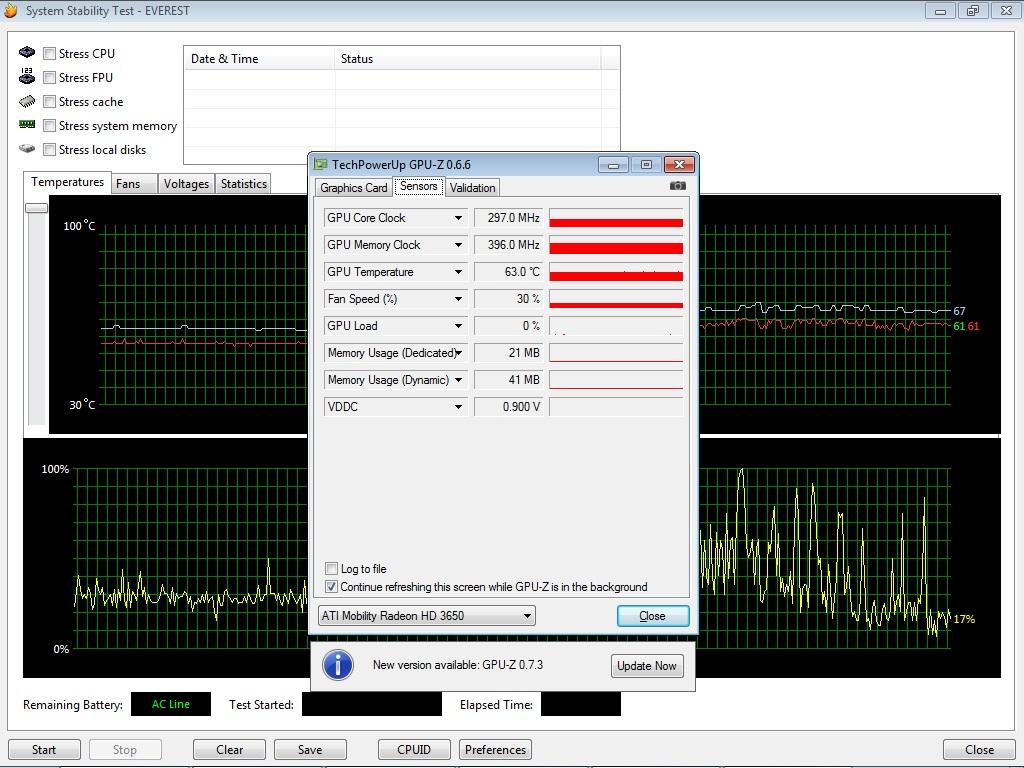Open the GPU Memory Clock sensor dropdown
The height and width of the screenshot is (768, 1024).
pyautogui.click(x=458, y=245)
